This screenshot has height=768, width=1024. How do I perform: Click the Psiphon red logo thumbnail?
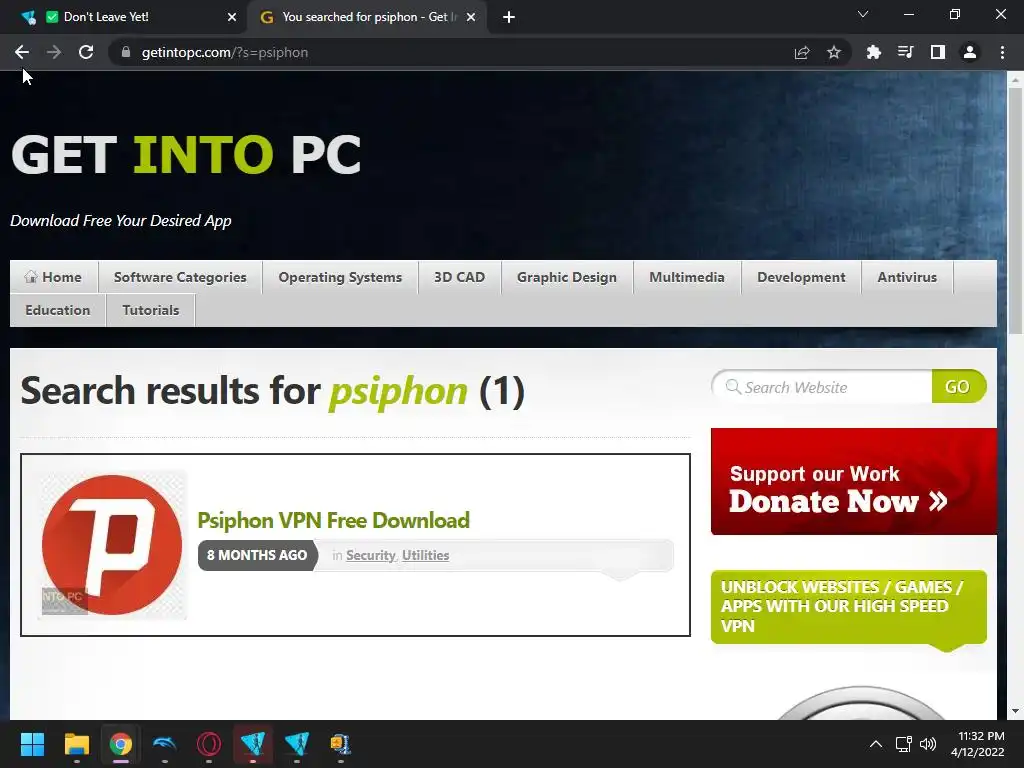click(112, 545)
